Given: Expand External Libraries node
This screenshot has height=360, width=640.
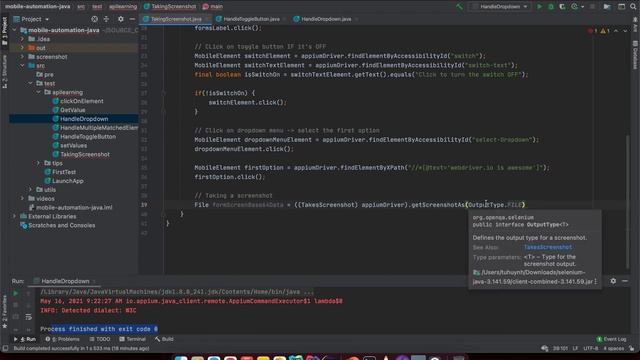Looking at the screenshot, I should click(15, 216).
